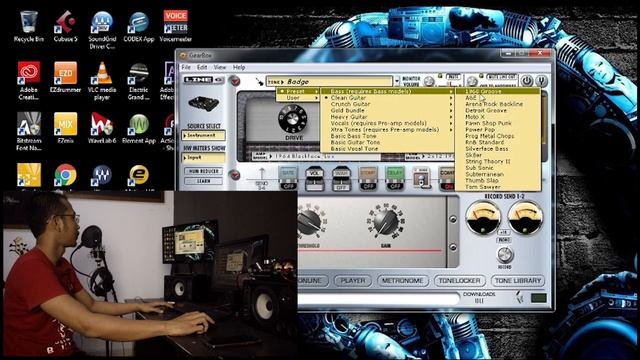This screenshot has width=640, height=360.
Task: Select the amp block icon in the effects chain
Action: coord(421,178)
